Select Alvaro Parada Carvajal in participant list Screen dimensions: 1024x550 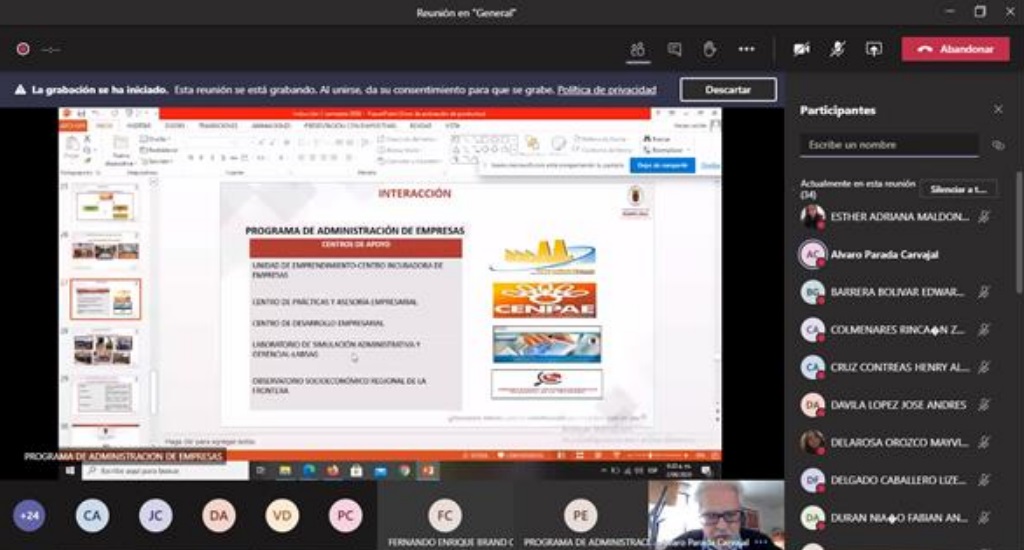(x=884, y=254)
